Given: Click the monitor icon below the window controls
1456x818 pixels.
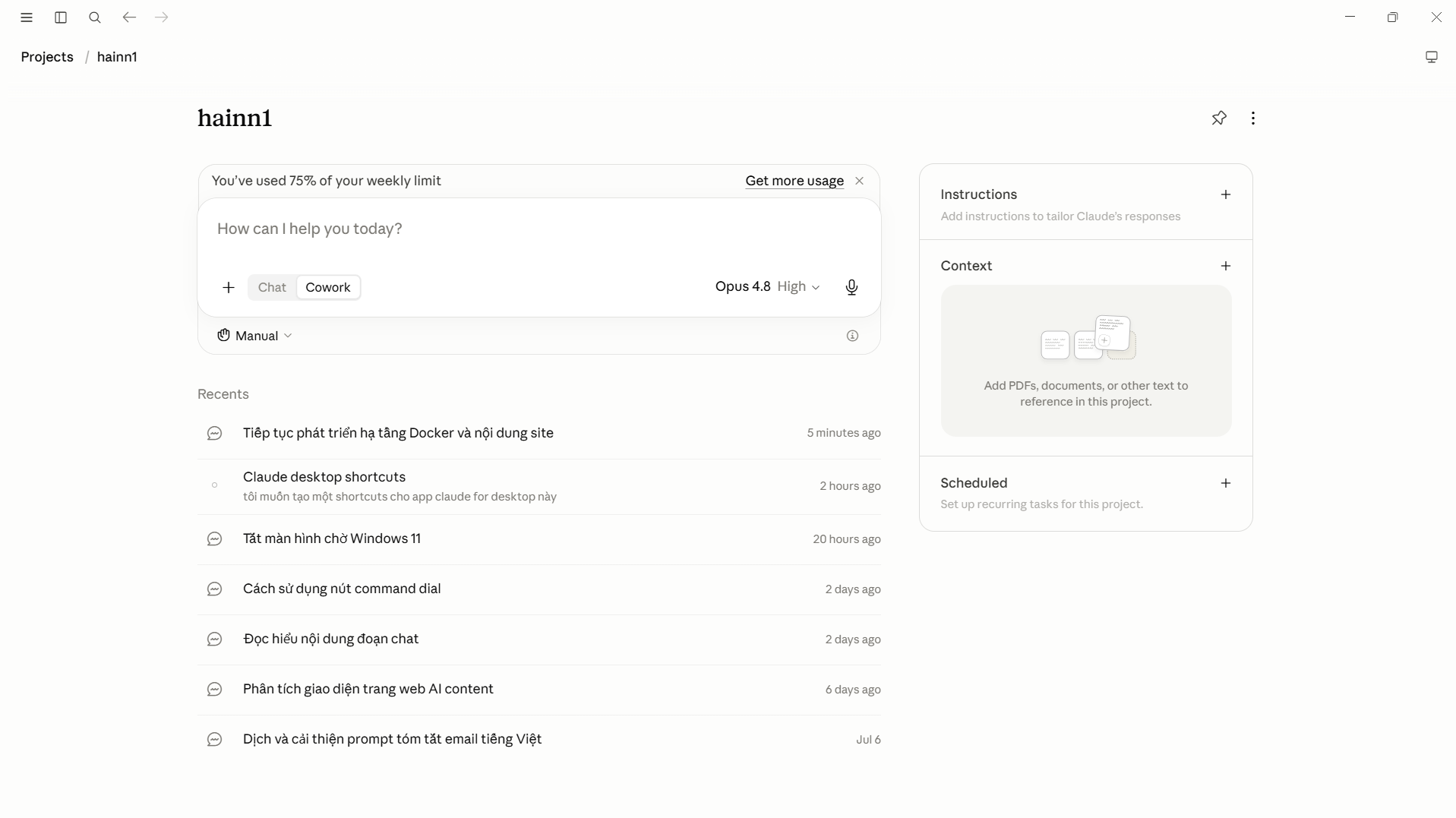Looking at the screenshot, I should tap(1432, 57).
